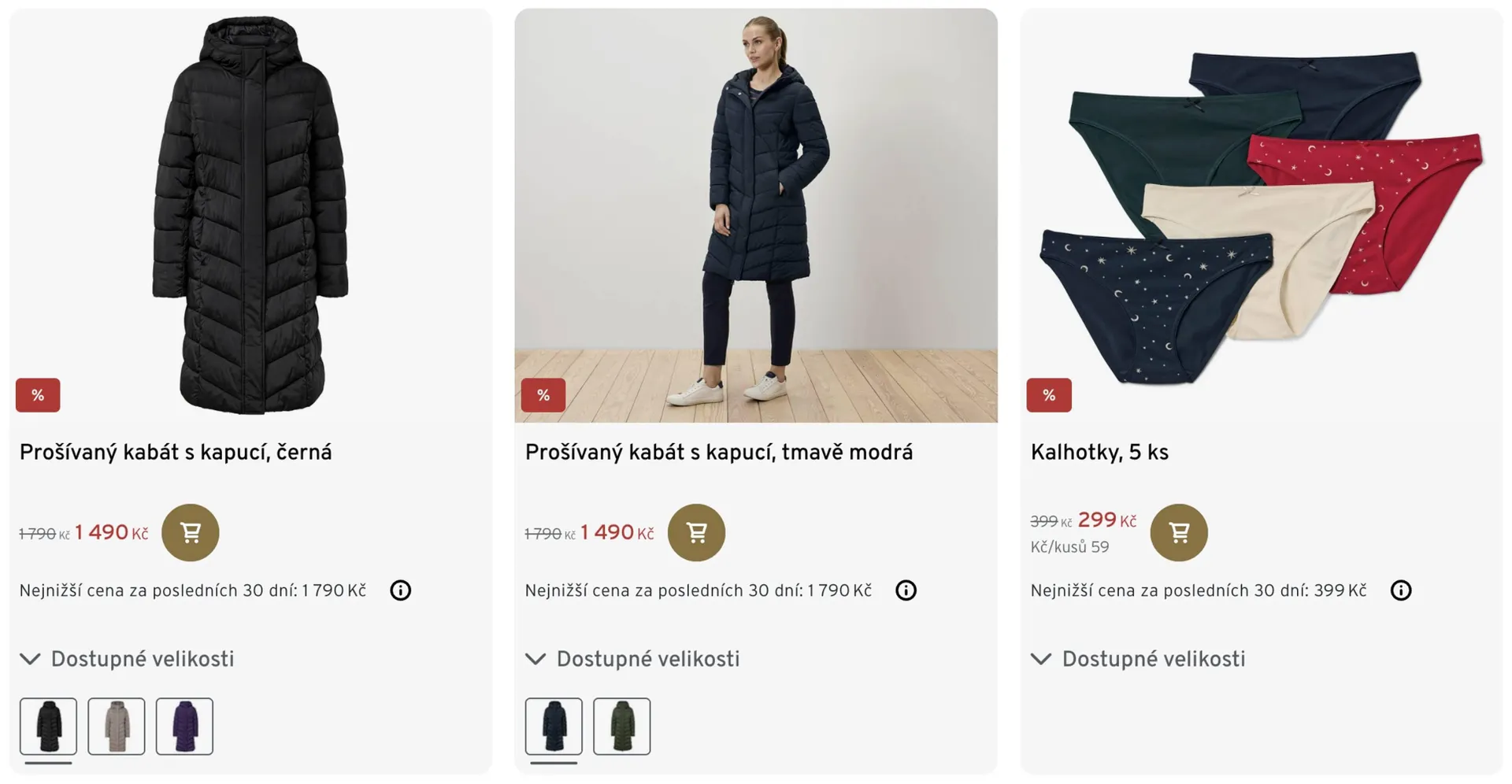The height and width of the screenshot is (784, 1512).
Task: Add Kalhotky 5 ks to cart
Action: [x=1178, y=533]
